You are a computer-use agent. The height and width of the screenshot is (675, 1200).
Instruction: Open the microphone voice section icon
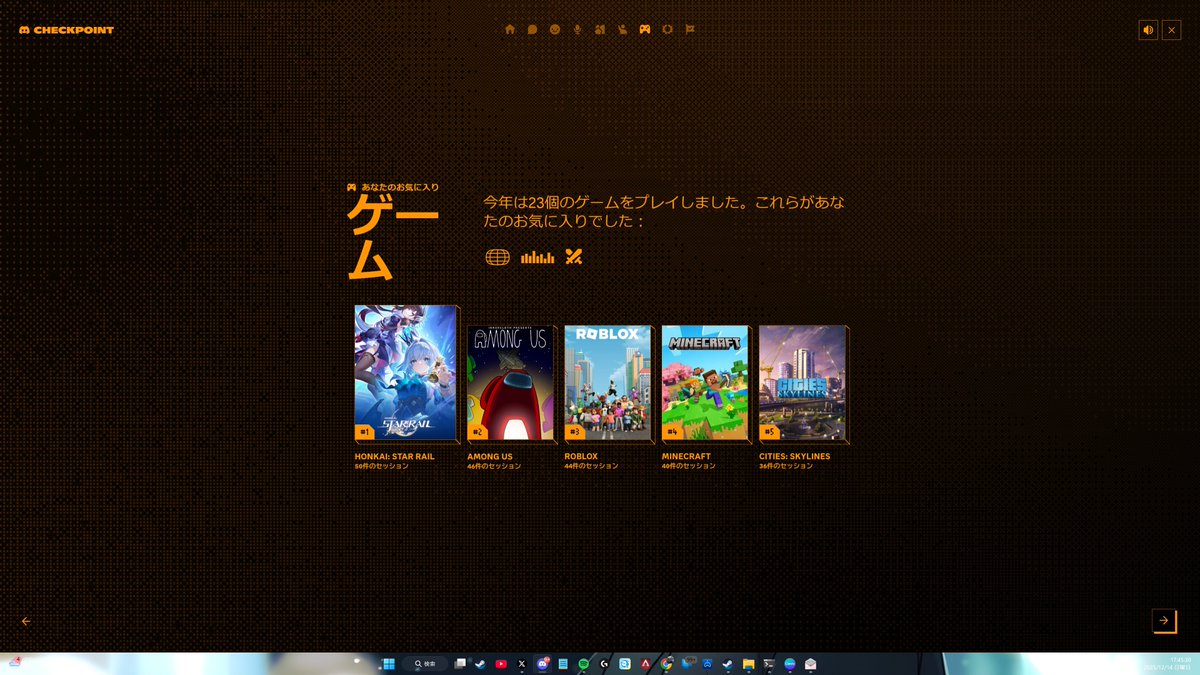(x=577, y=29)
